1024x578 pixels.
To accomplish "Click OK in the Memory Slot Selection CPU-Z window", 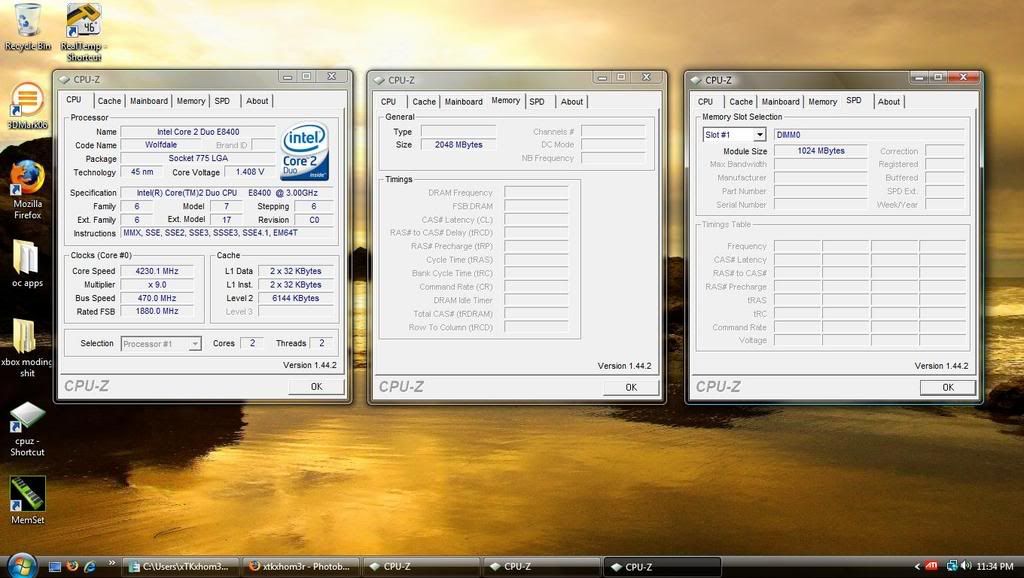I will click(x=948, y=387).
